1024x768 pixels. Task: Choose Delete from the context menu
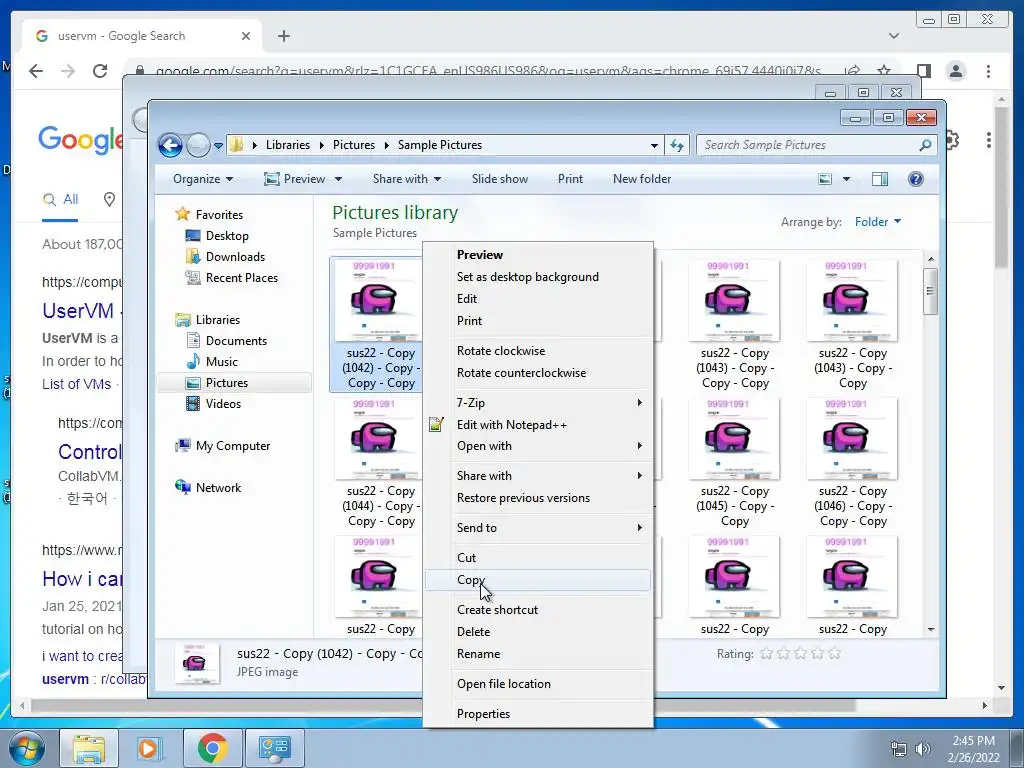(538, 632)
